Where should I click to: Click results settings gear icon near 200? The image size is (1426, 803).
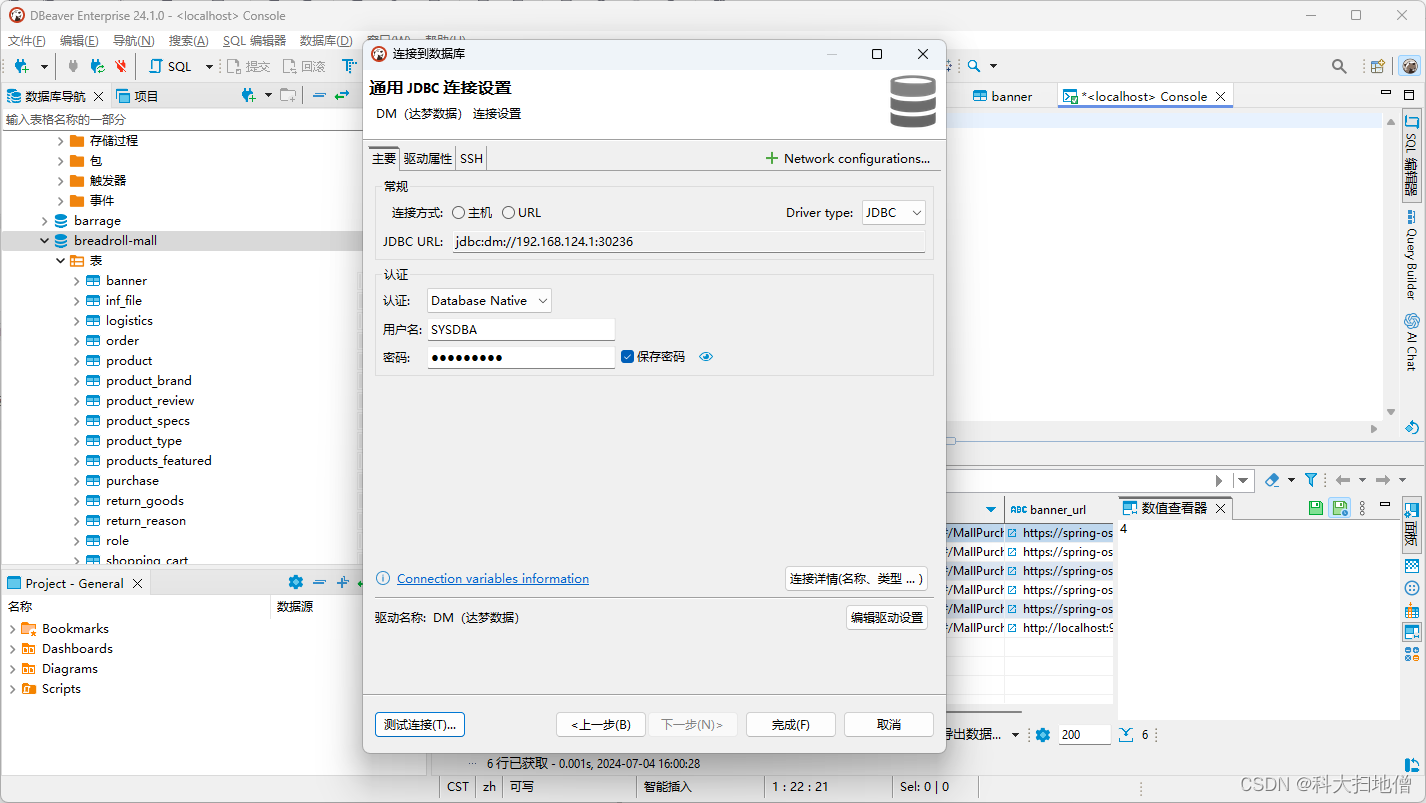point(1043,734)
